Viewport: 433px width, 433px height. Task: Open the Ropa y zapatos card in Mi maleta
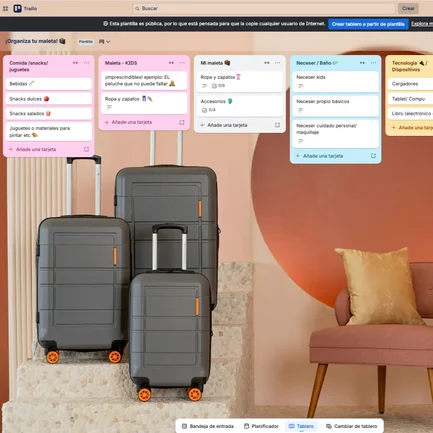click(240, 81)
